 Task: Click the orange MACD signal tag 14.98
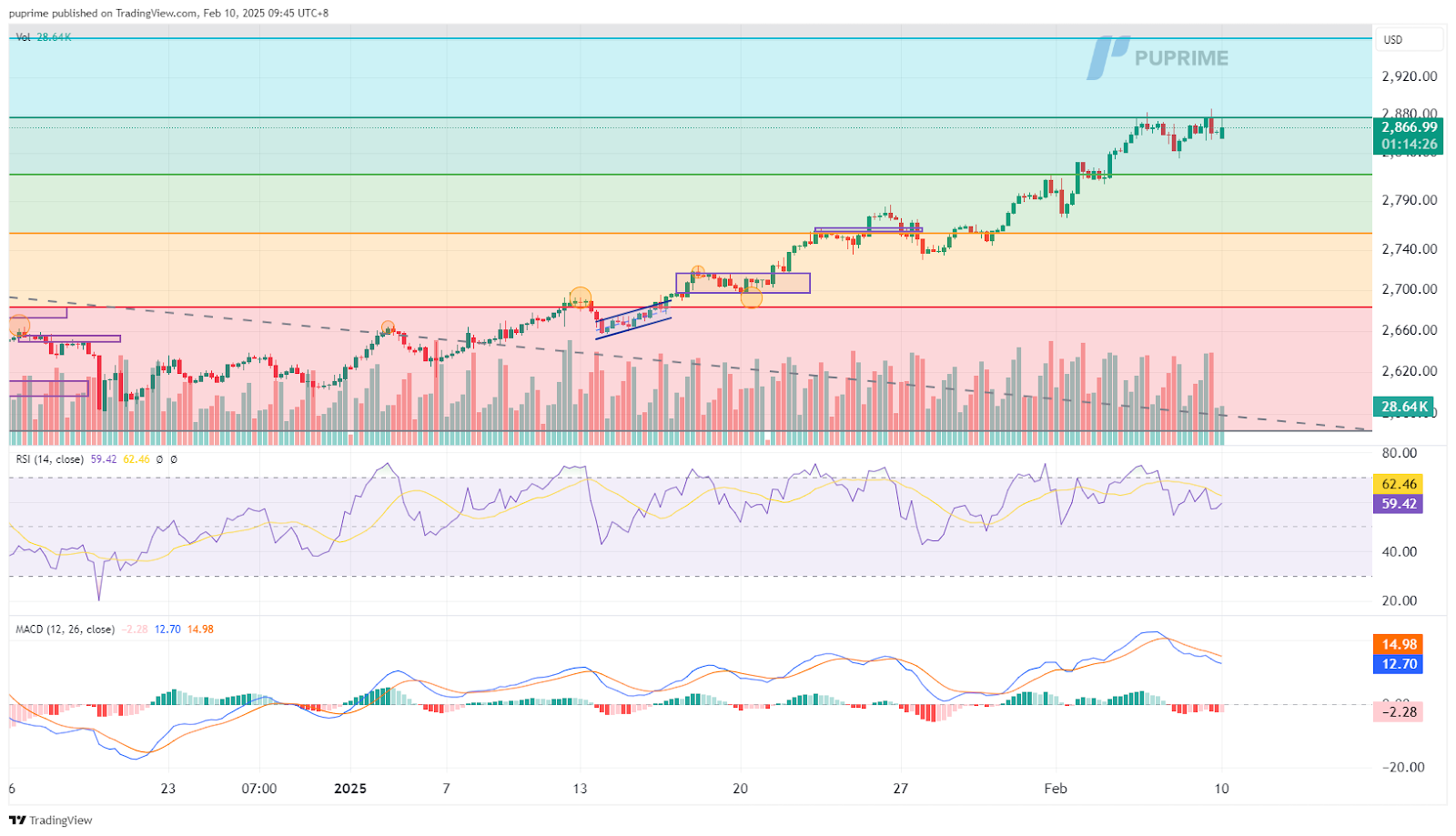(x=1399, y=644)
